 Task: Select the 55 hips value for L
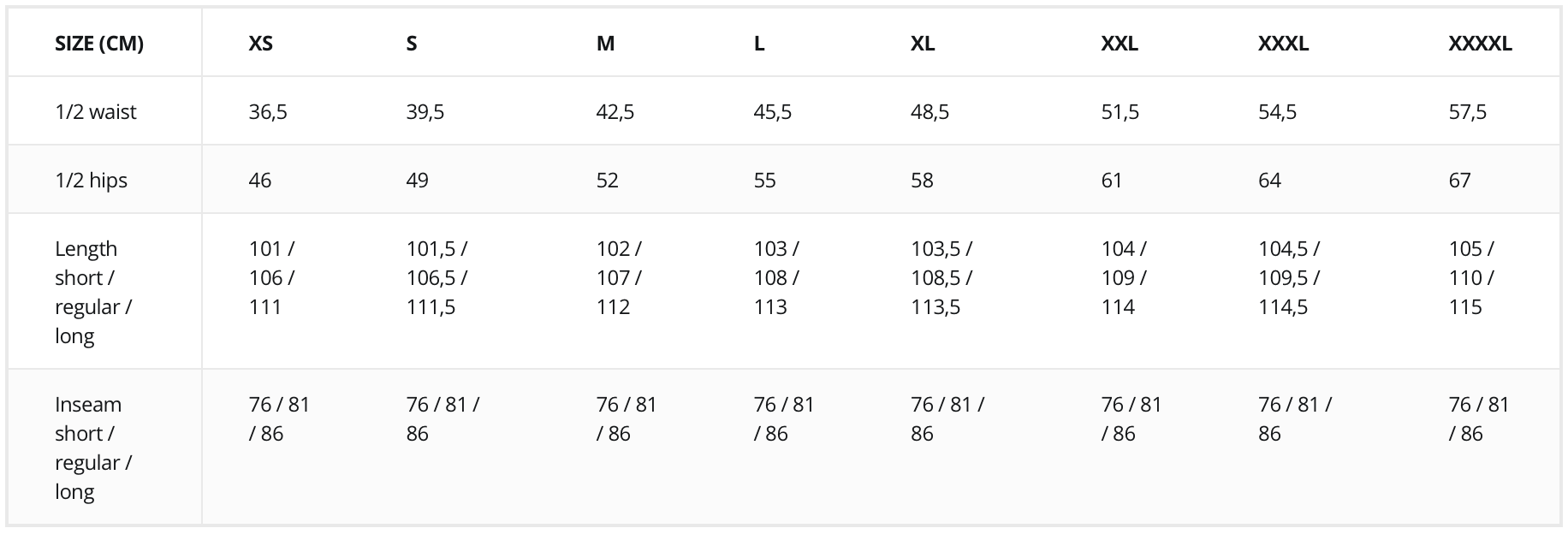764,181
